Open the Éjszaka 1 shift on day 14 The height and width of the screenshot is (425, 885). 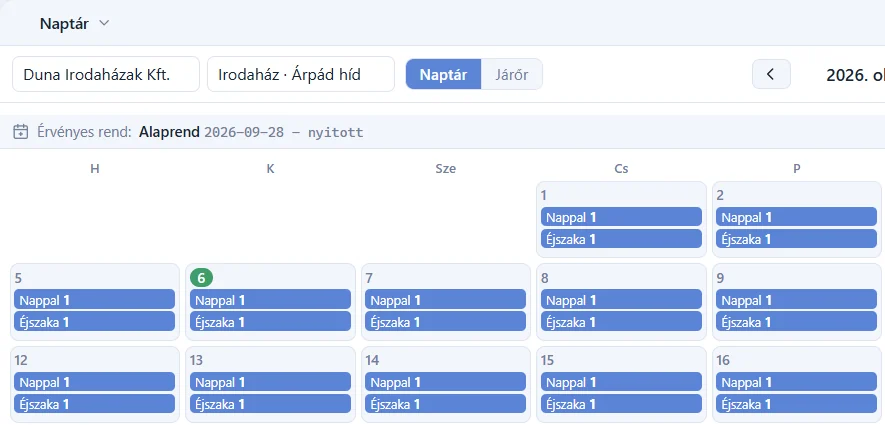tap(445, 404)
